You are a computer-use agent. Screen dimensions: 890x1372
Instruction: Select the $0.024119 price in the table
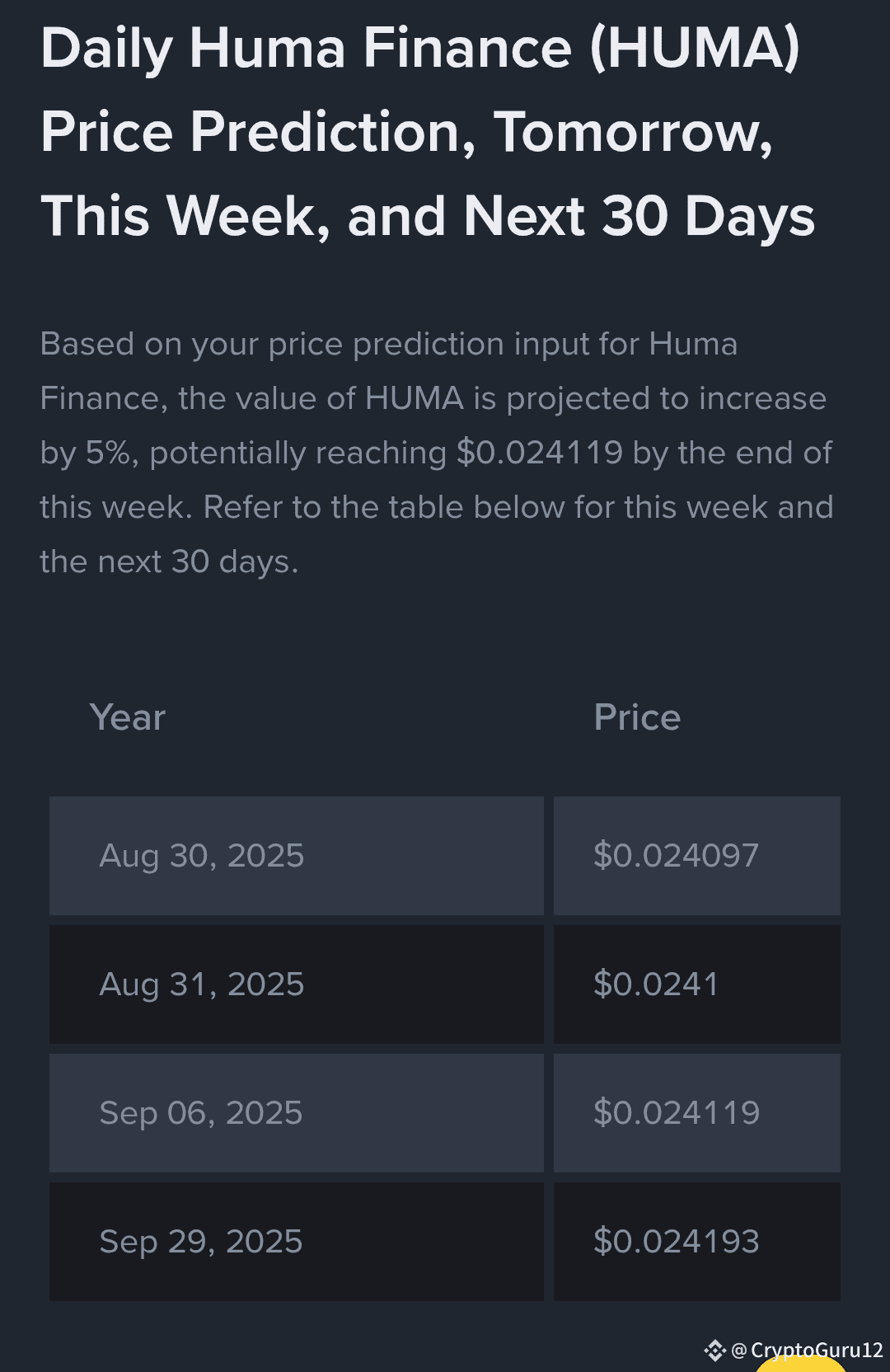[x=697, y=1113]
